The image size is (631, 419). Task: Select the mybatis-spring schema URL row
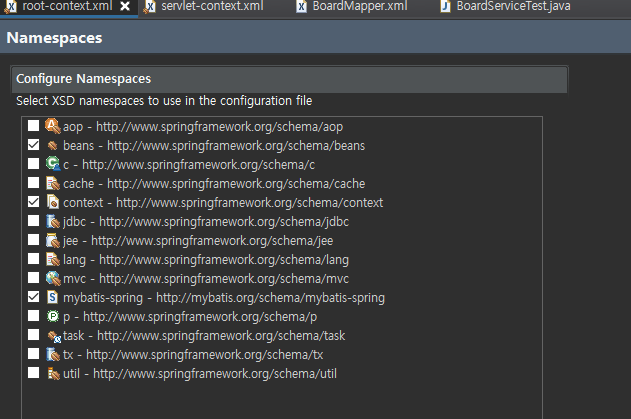point(224,298)
